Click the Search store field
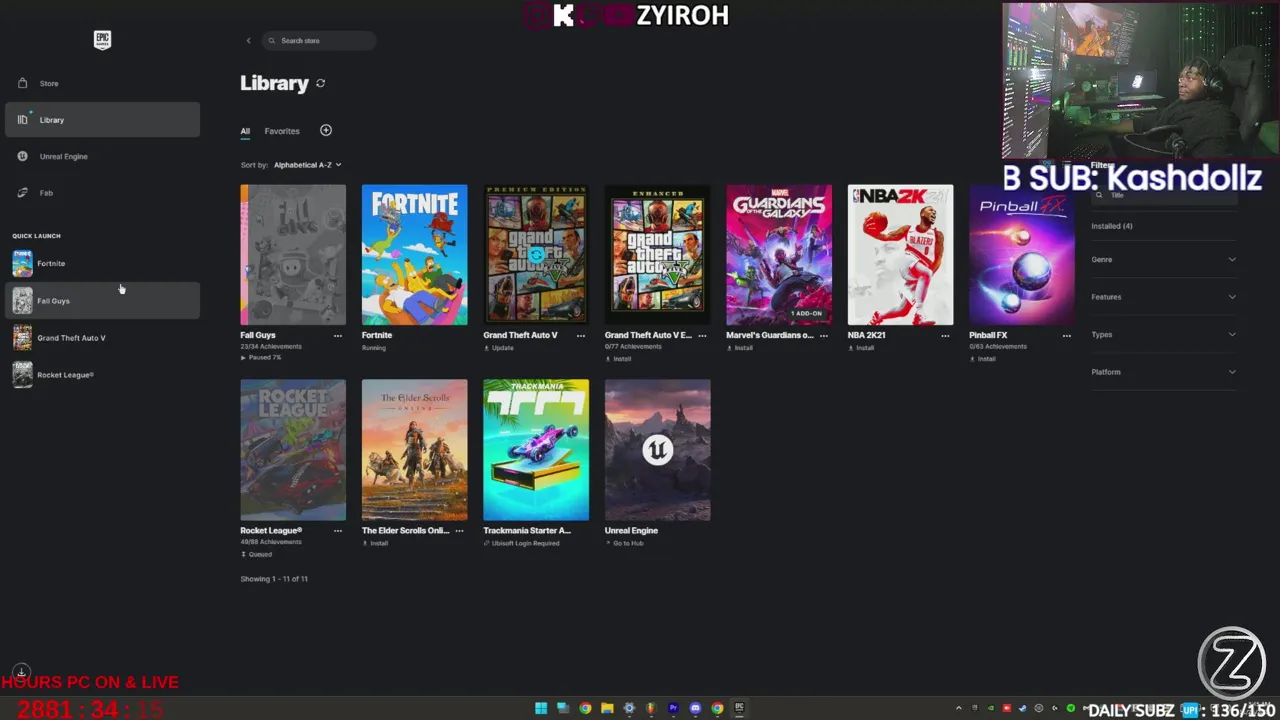The width and height of the screenshot is (1280, 720). coord(319,41)
